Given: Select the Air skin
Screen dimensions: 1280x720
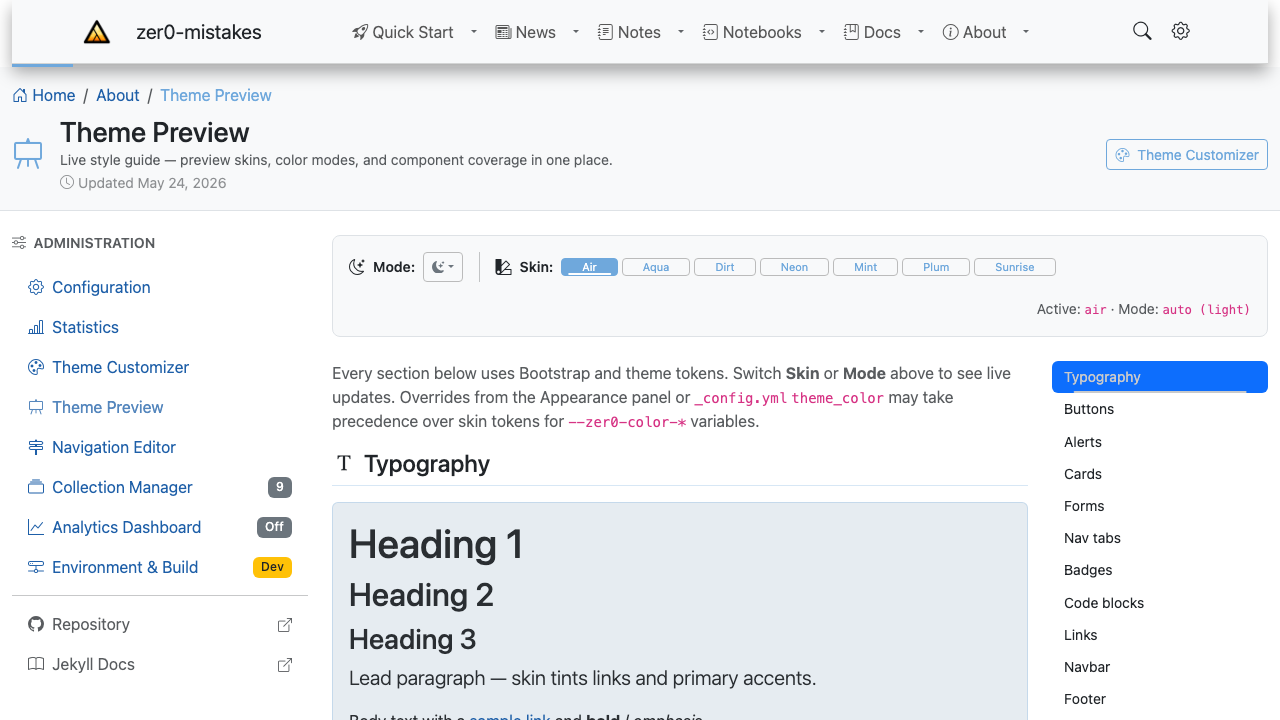Looking at the screenshot, I should 589,267.
